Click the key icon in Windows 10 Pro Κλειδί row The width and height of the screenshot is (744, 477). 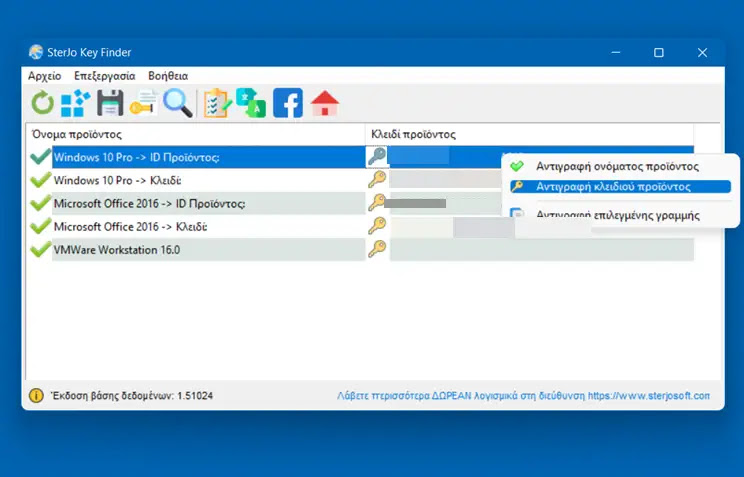[377, 179]
